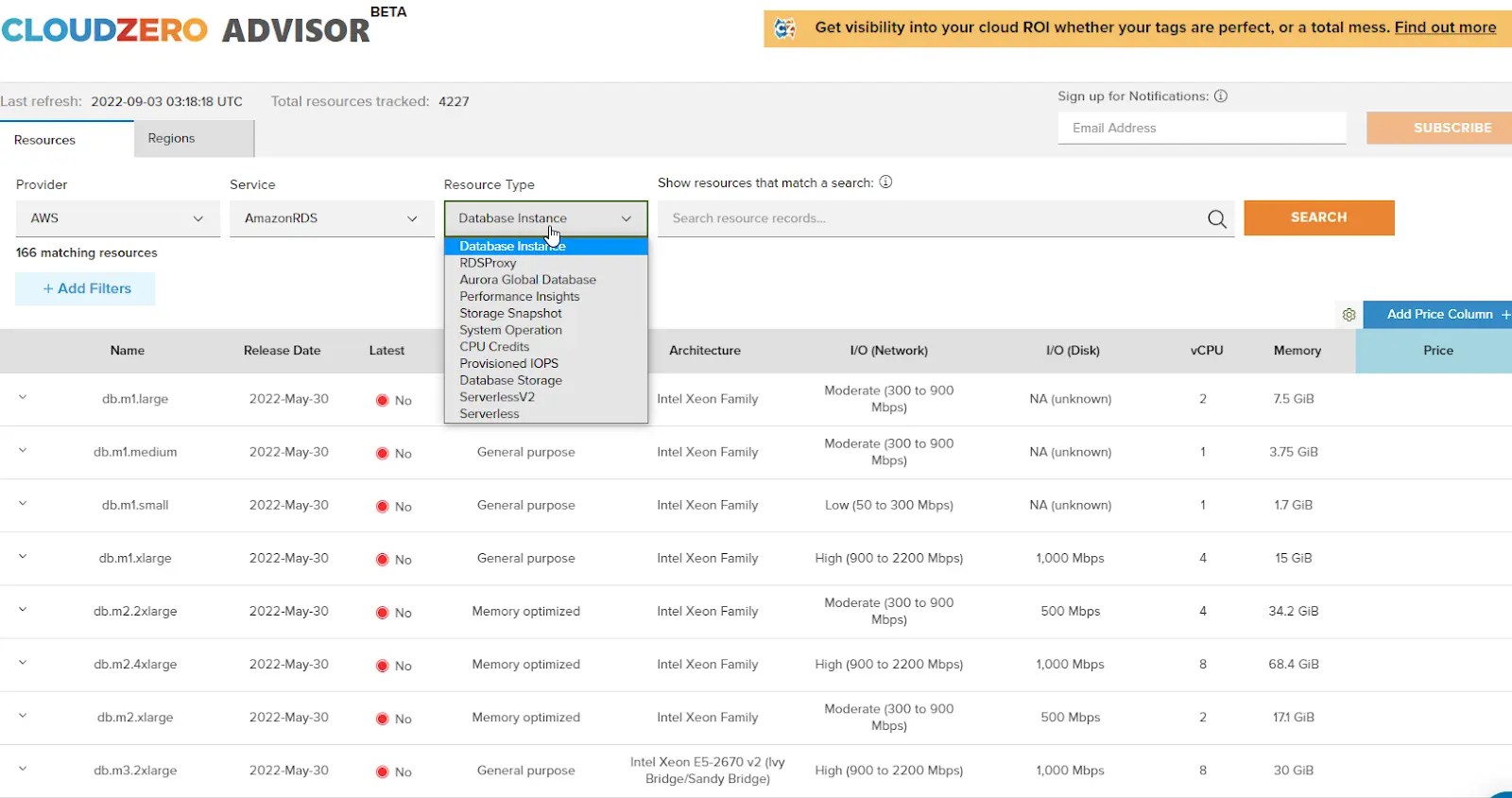Select Database Instance option in list
The image size is (1512, 798).
point(546,246)
